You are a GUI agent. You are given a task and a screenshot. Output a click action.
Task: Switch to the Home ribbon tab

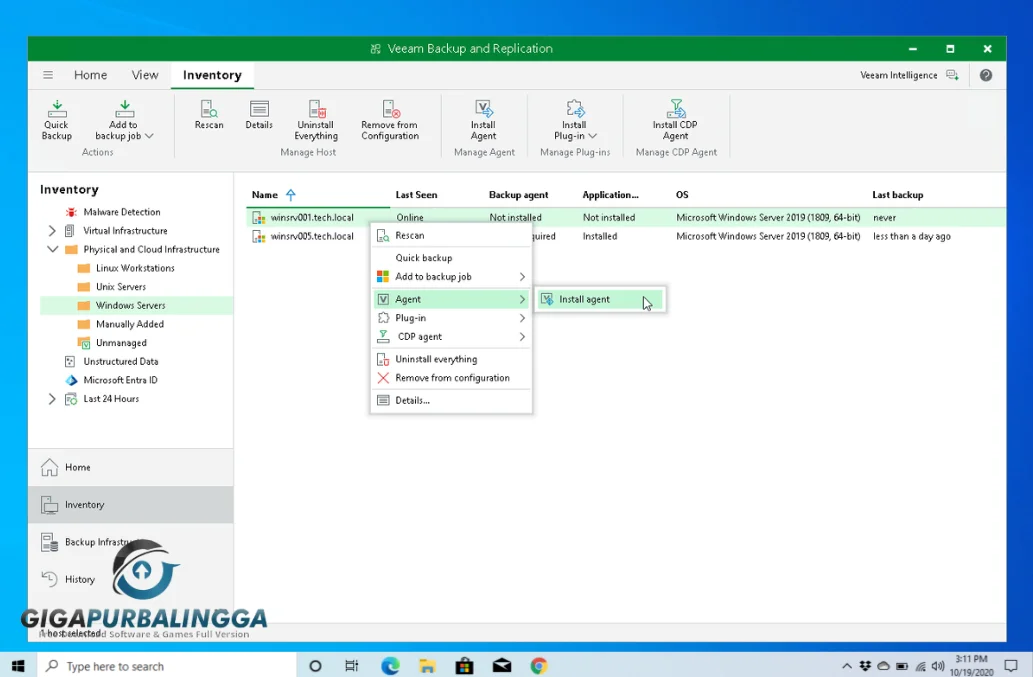click(x=90, y=75)
